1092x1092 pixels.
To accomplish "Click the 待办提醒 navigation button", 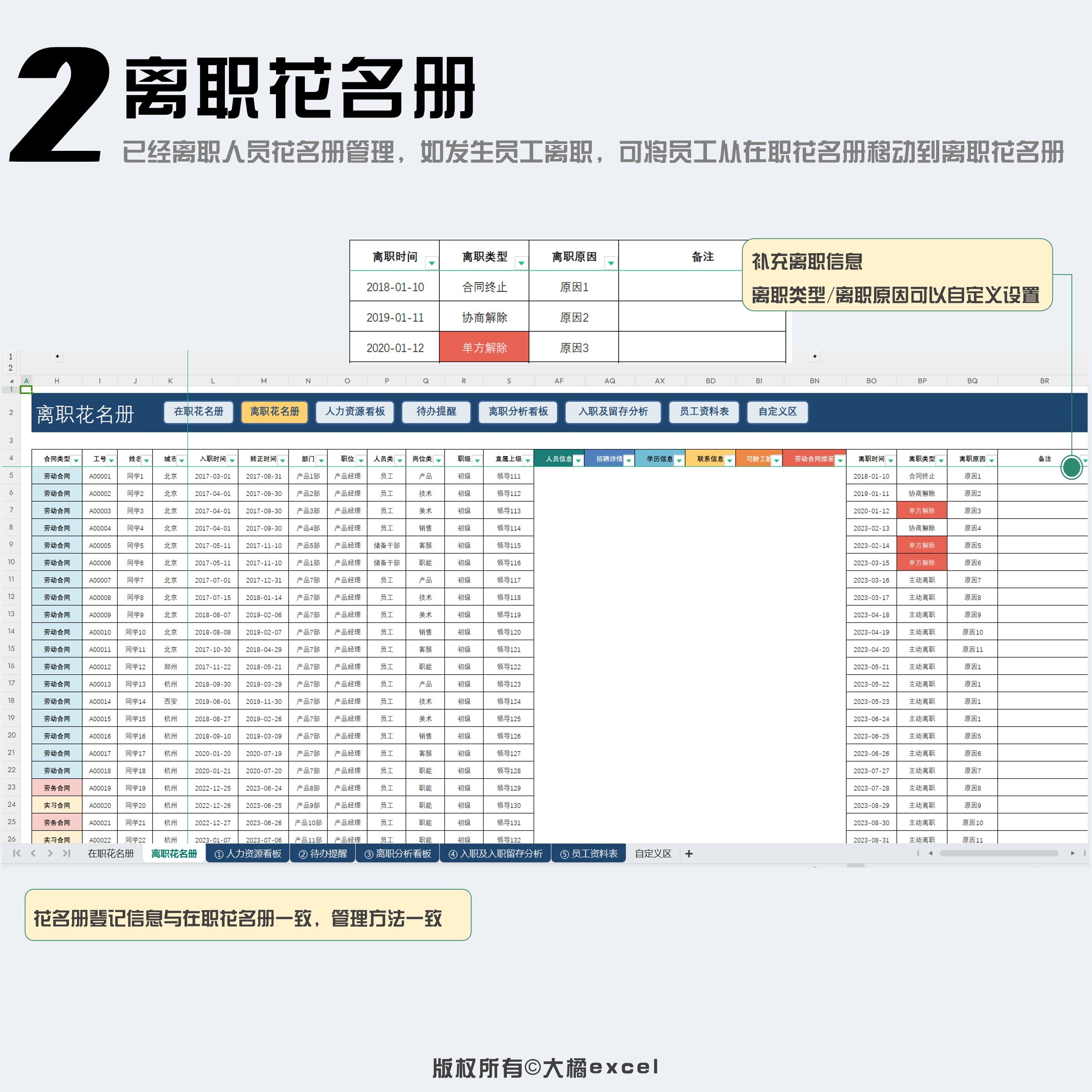I will pyautogui.click(x=436, y=411).
